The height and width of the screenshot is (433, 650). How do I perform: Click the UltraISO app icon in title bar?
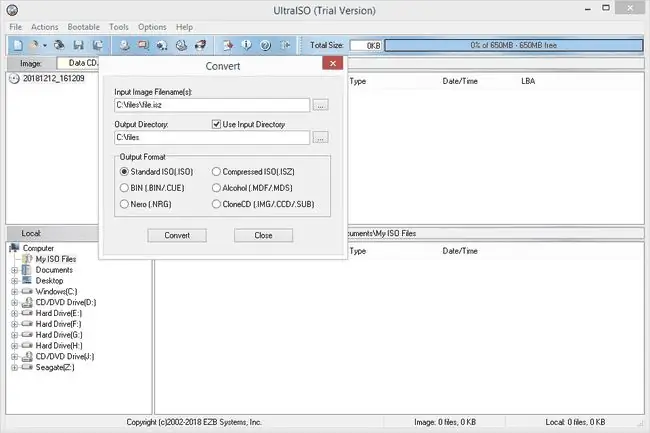click(x=12, y=10)
